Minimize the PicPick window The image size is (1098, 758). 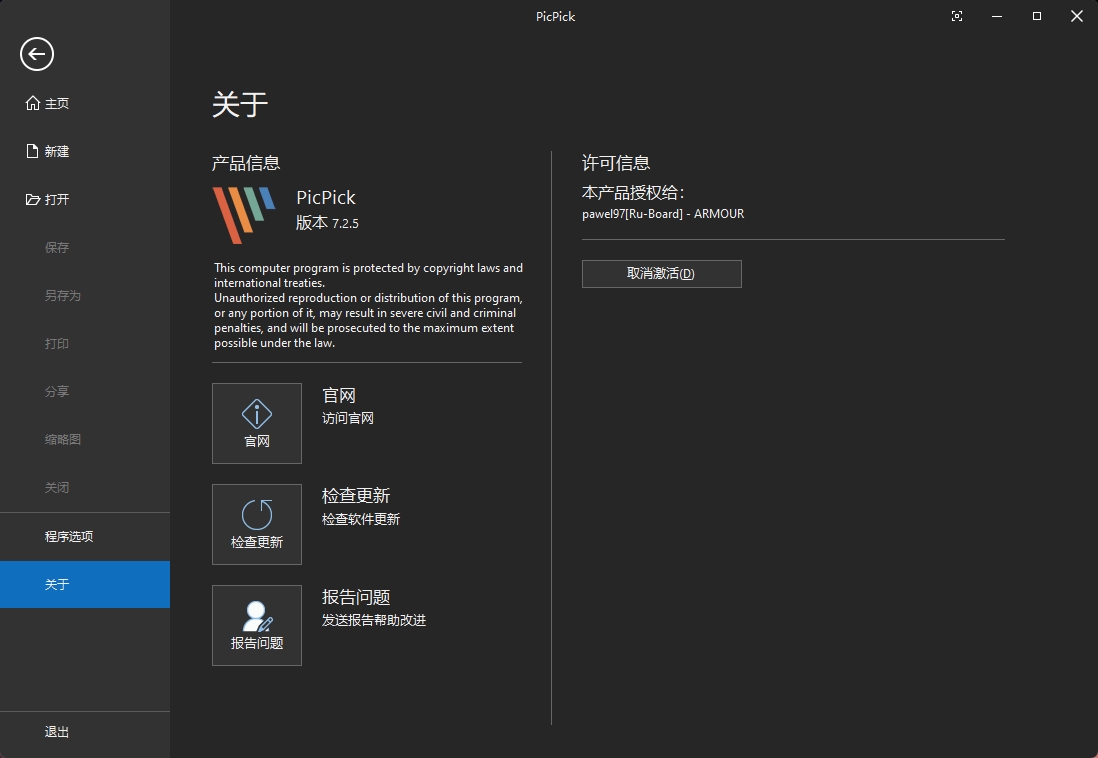coord(997,16)
